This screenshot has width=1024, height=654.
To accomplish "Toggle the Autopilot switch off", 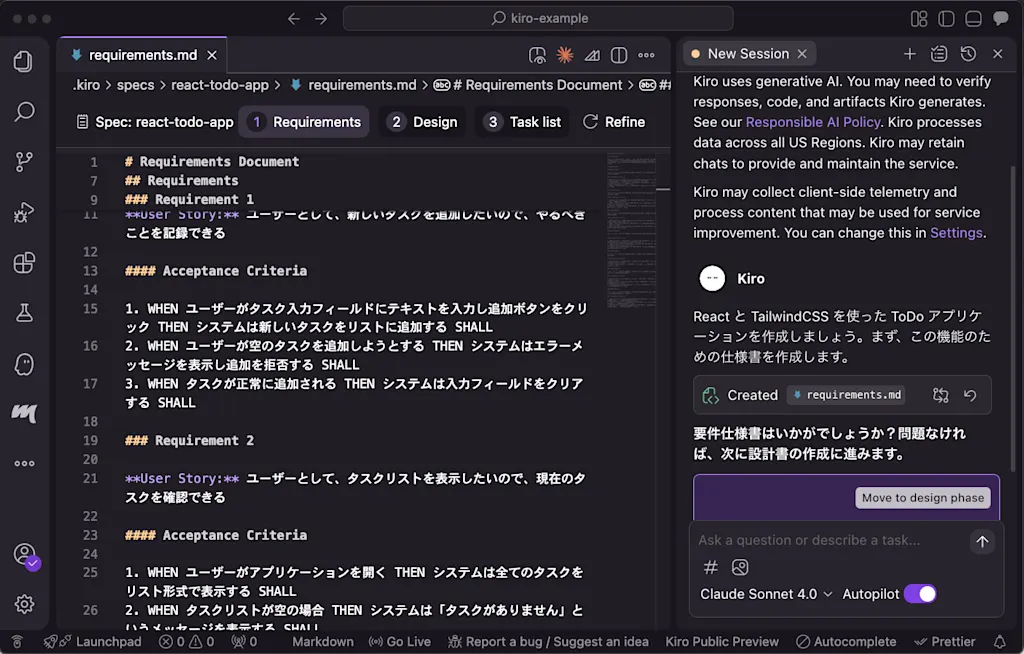I will (x=920, y=594).
